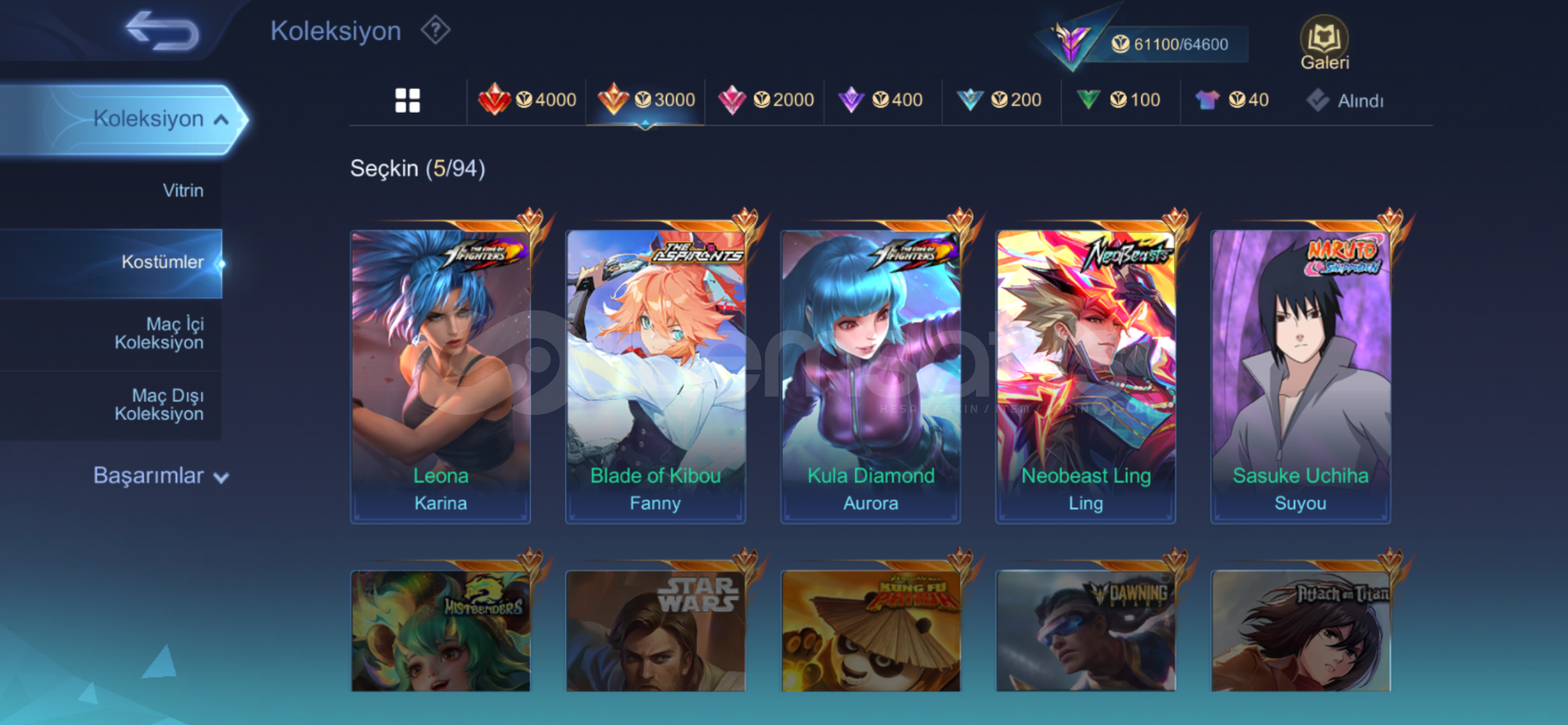Screen dimensions: 1568x725
Task: Filter by the shirt icon 40-point tier
Action: tap(1232, 100)
